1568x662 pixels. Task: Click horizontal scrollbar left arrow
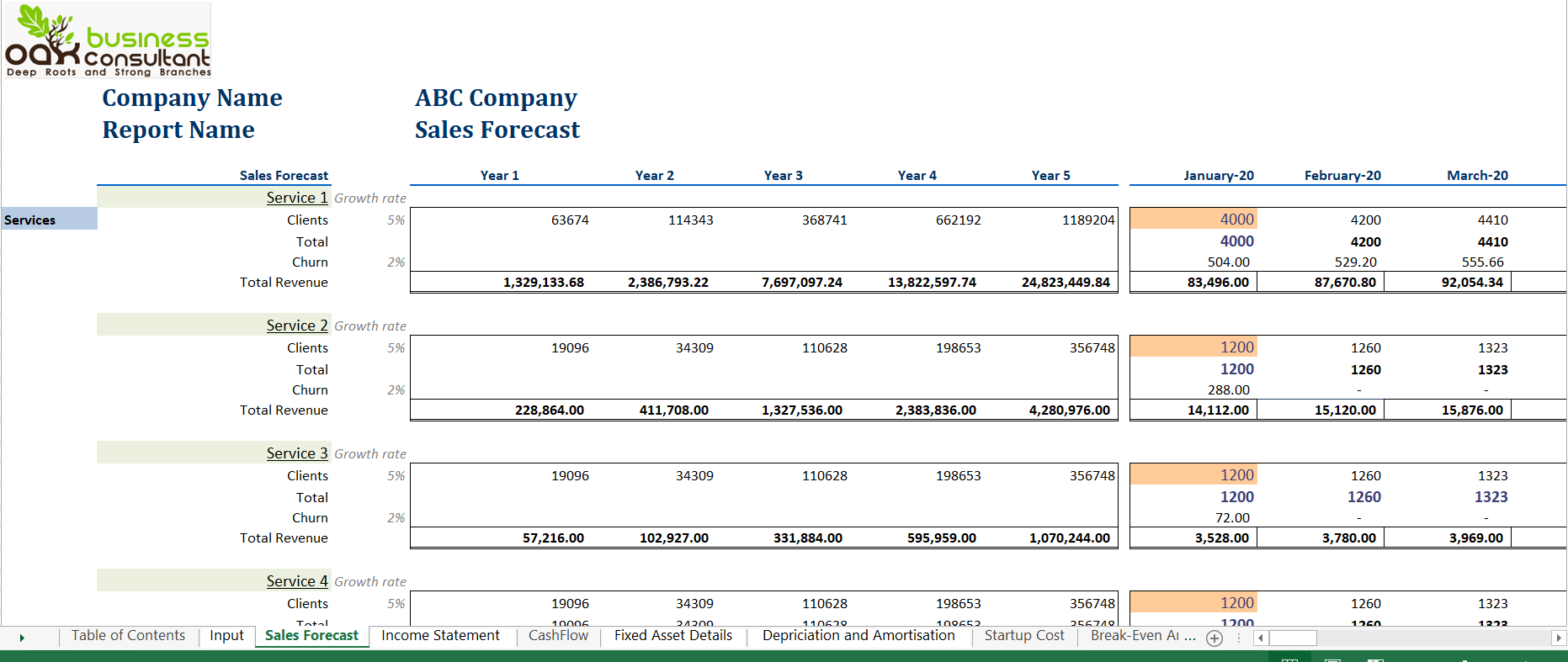point(1260,638)
